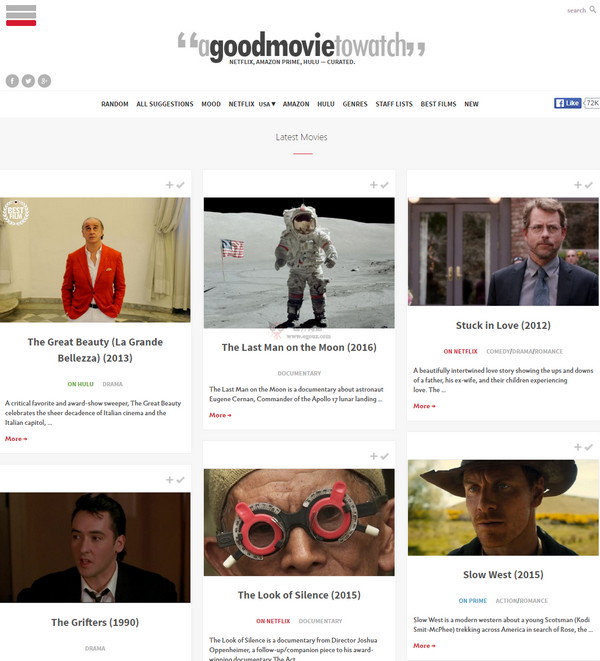The width and height of the screenshot is (600, 661).
Task: Click DRAMA genre under The Great Beauty
Action: 113,384
